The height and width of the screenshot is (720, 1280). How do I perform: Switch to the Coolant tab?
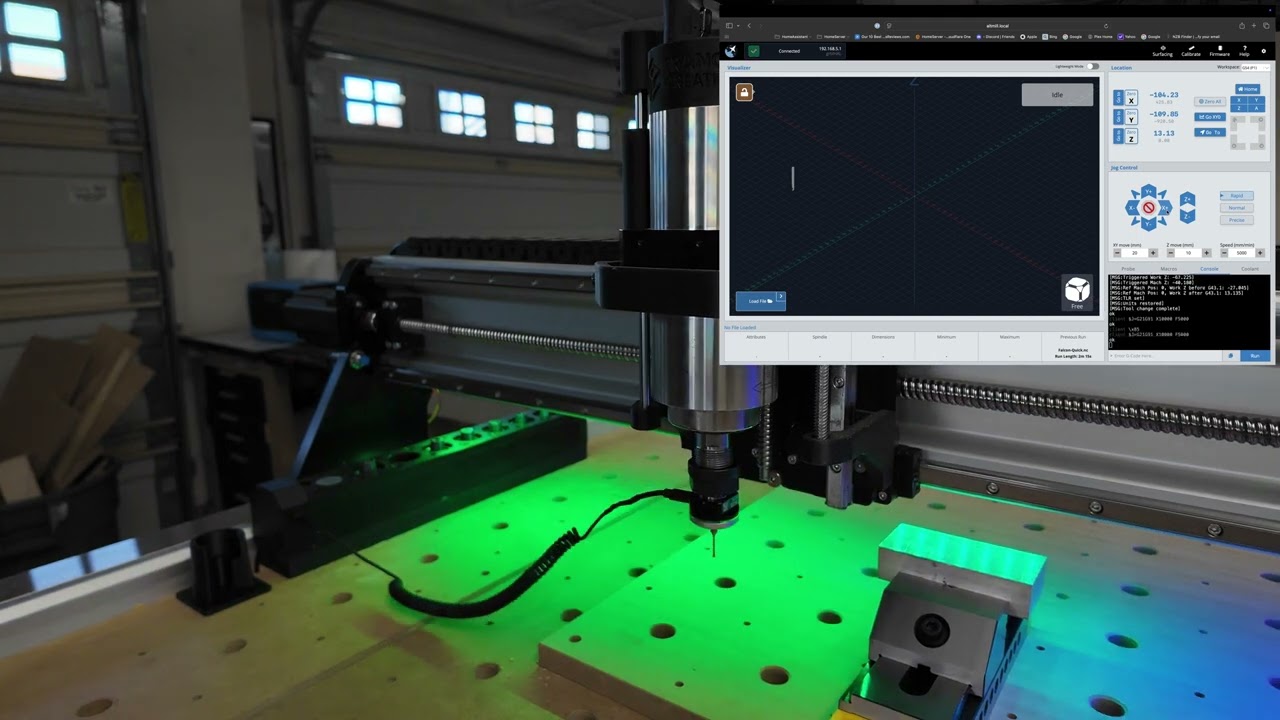pos(1250,268)
